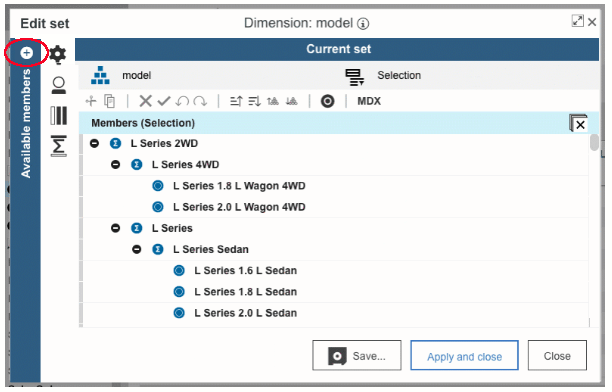Screen dimensions: 612x392
Task: Open the Selection list icon
Action: click(355, 77)
